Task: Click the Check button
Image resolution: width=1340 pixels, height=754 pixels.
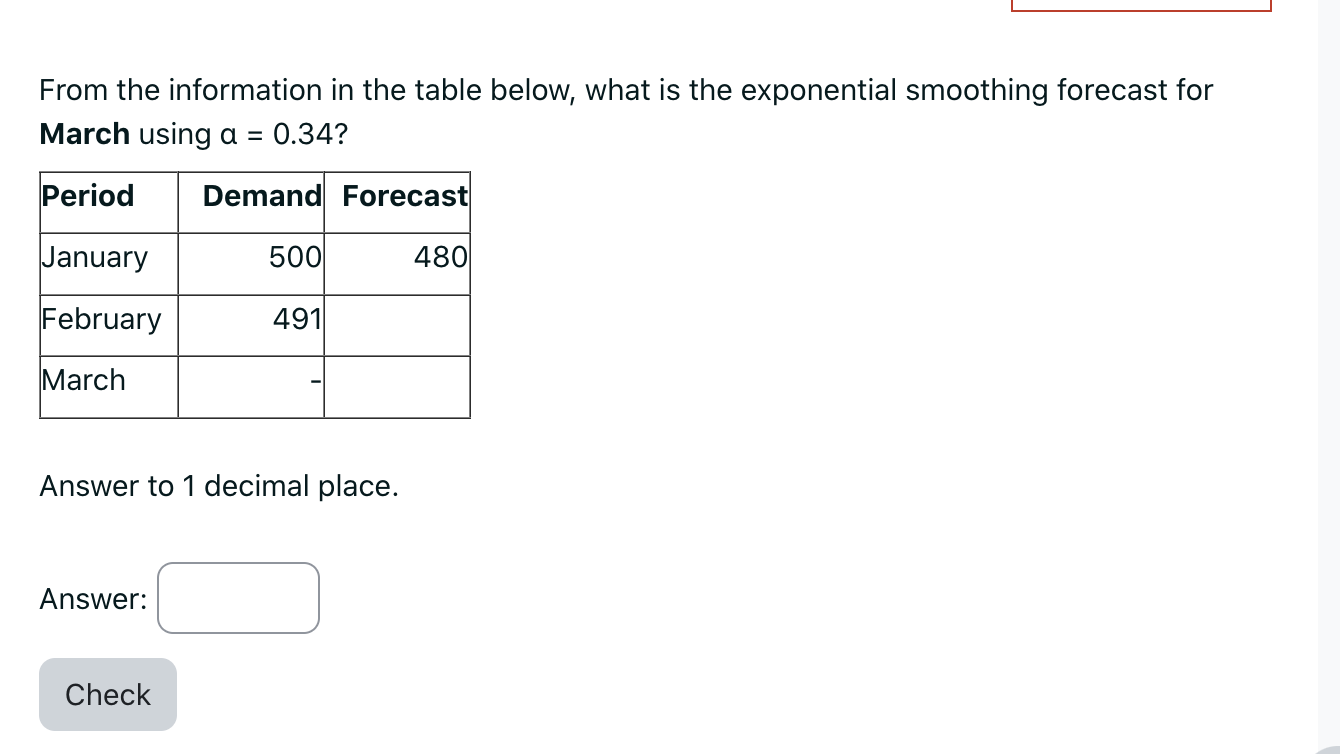Action: click(108, 694)
